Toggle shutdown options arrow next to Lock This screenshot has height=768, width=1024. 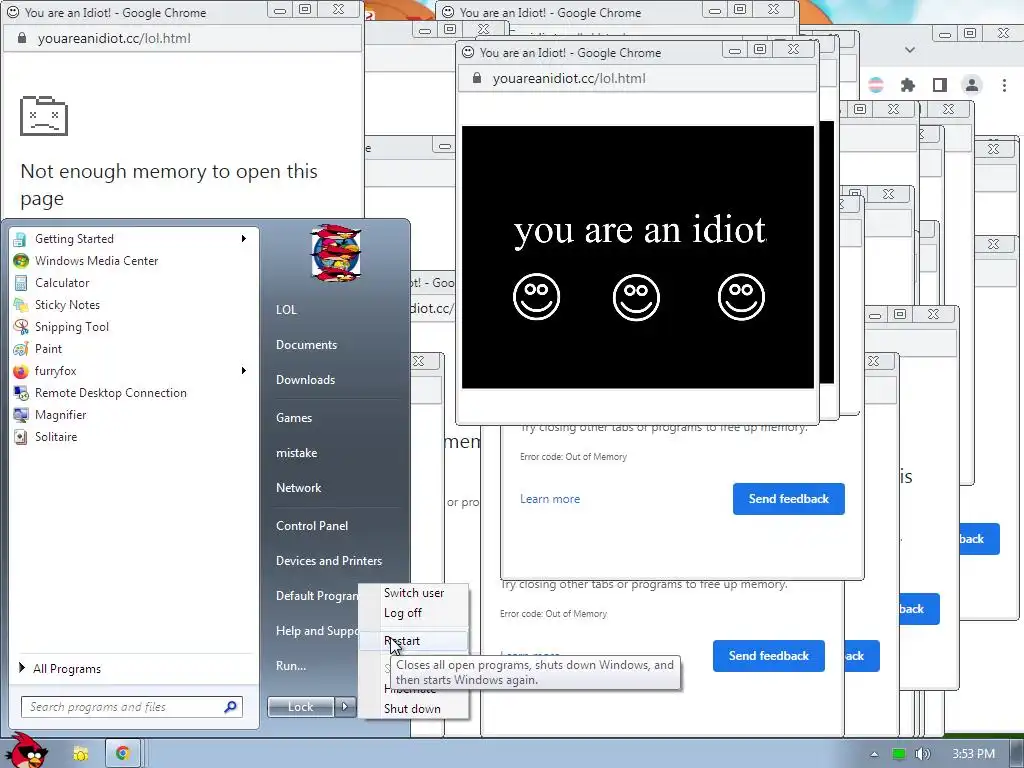click(345, 707)
